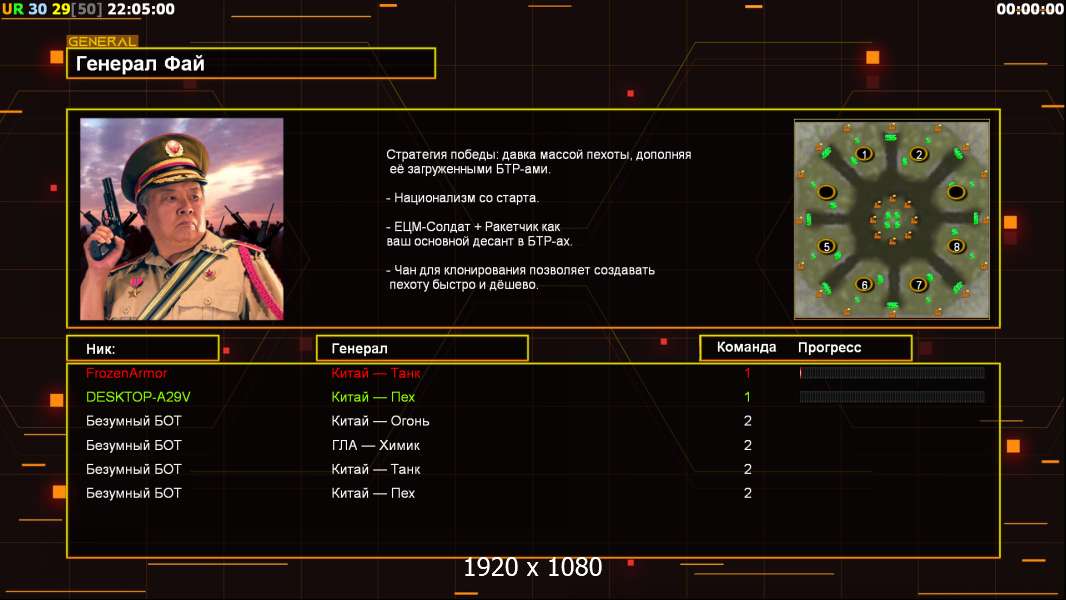Click team number 1 in DESKTOP-A29V's row
Viewport: 1066px width, 600px height.
[747, 397]
